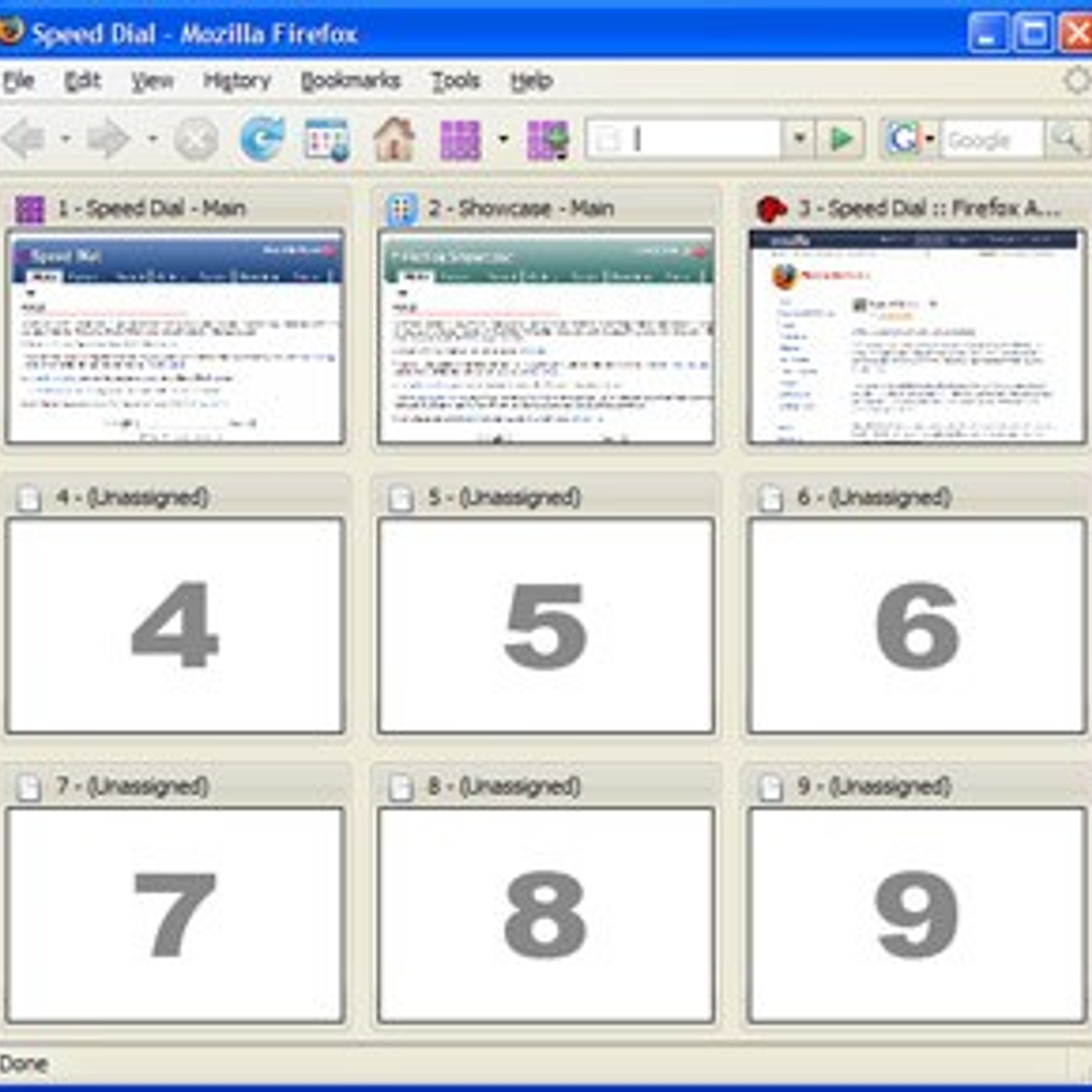Click the '4 - (Unassigned)' label
This screenshot has height=1092, width=1092.
(133, 497)
